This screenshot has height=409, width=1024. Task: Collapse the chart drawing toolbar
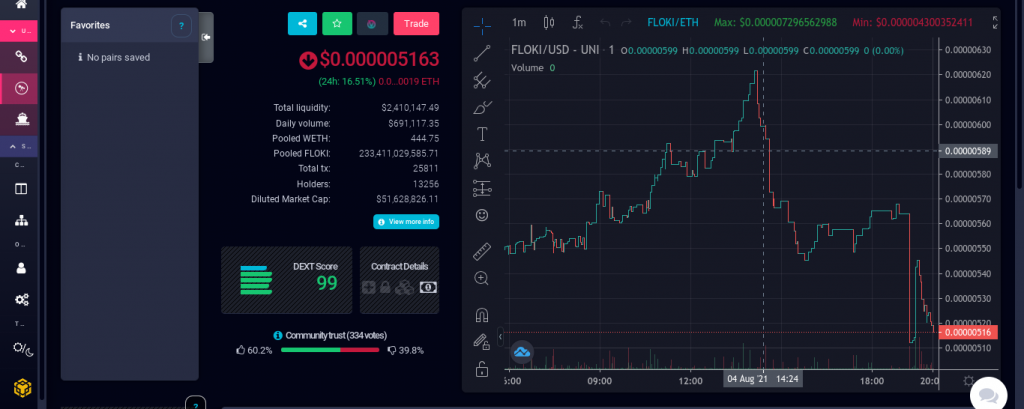click(x=501, y=336)
